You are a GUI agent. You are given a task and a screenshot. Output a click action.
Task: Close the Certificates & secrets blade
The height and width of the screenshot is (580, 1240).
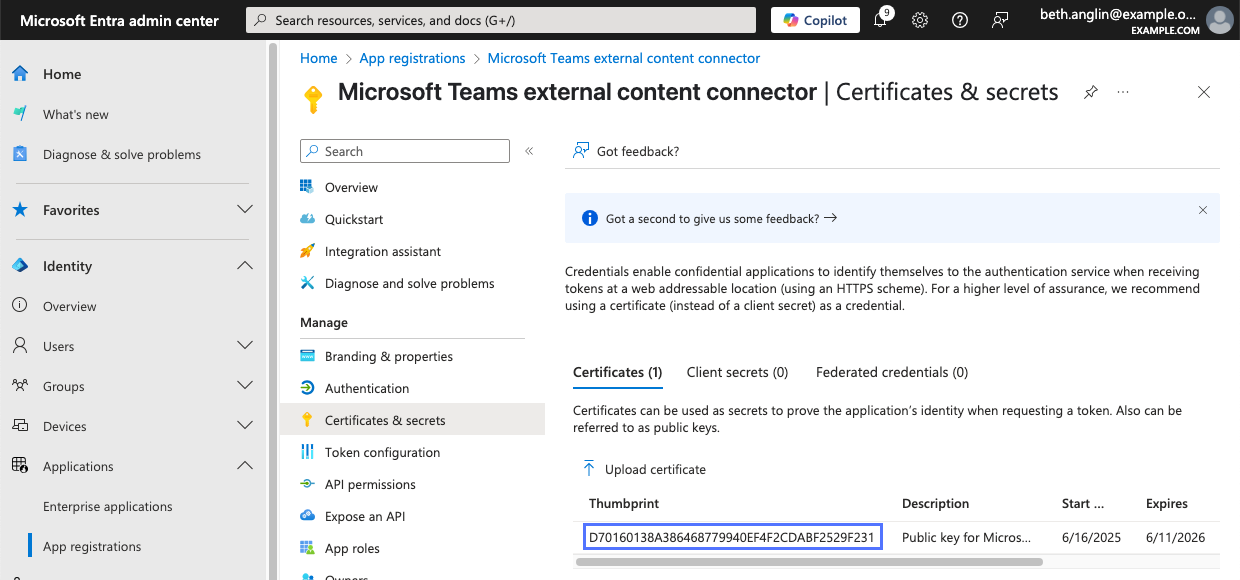click(1204, 92)
